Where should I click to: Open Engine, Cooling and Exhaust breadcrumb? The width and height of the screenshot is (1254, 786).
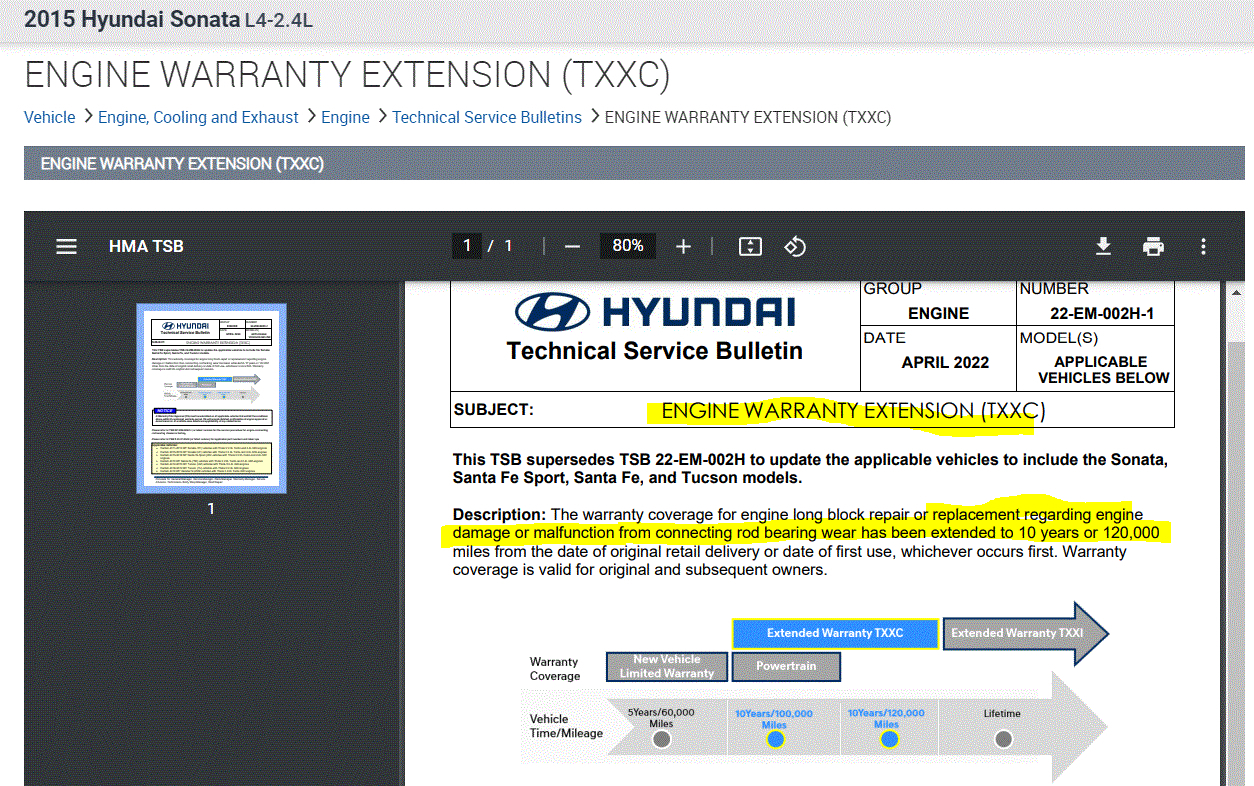pos(198,117)
